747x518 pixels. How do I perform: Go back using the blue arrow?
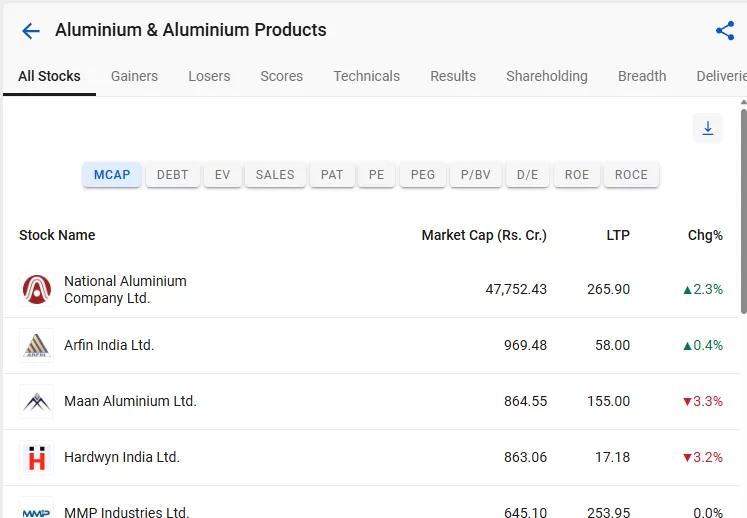(30, 31)
